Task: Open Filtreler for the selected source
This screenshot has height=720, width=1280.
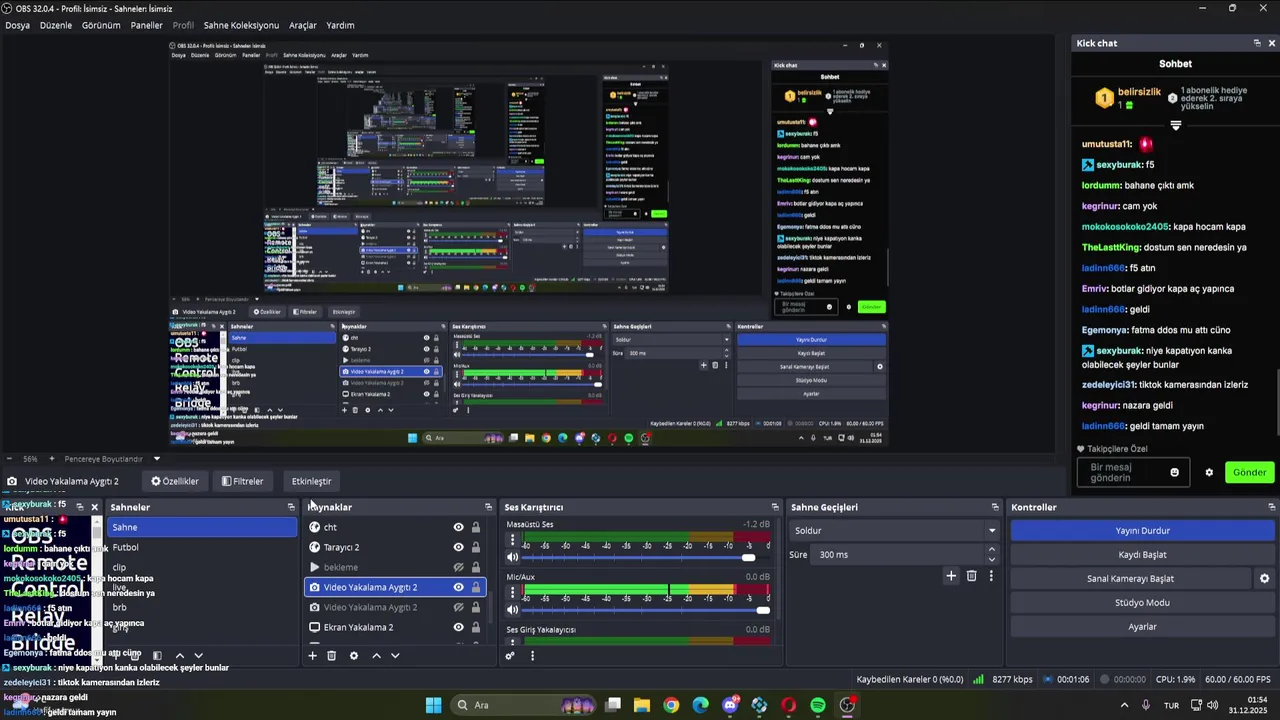Action: click(x=243, y=481)
